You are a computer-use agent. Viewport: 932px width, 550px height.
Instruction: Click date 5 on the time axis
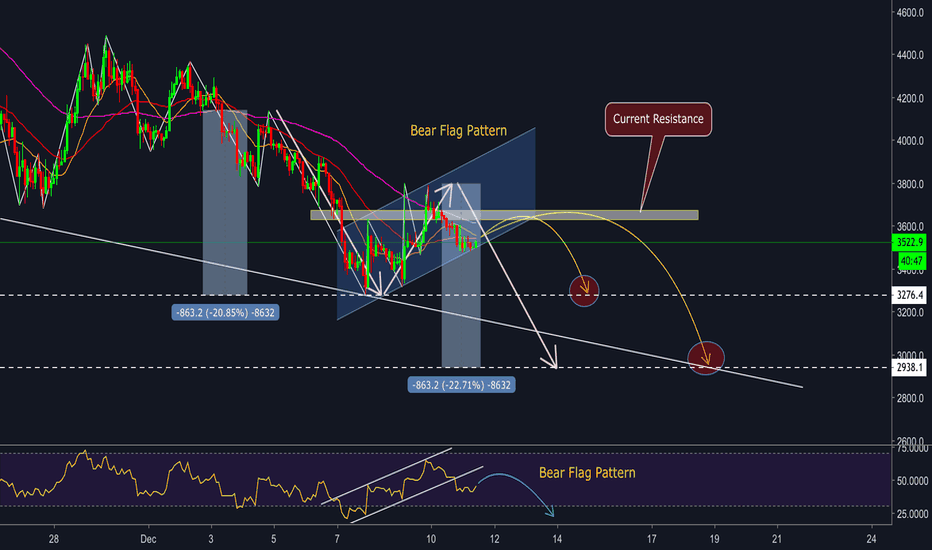[x=273, y=539]
